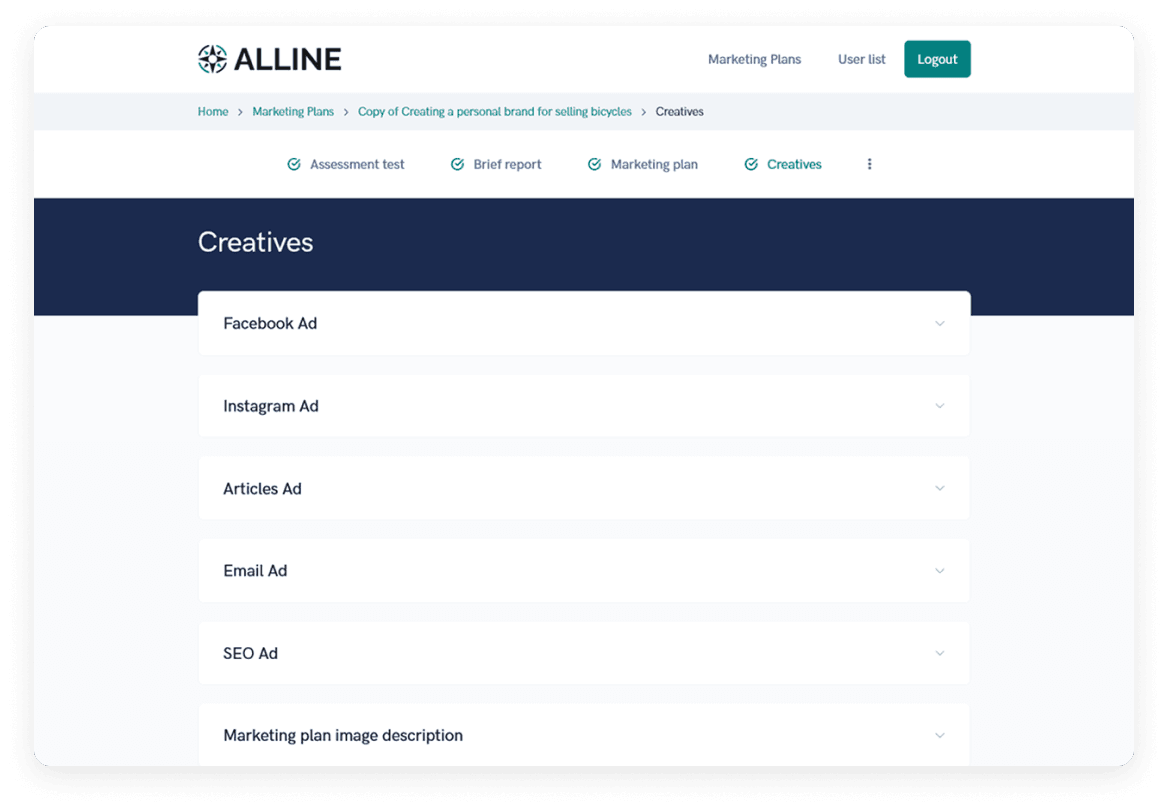The image size is (1167, 807).
Task: Go to User list page
Action: pos(861,59)
